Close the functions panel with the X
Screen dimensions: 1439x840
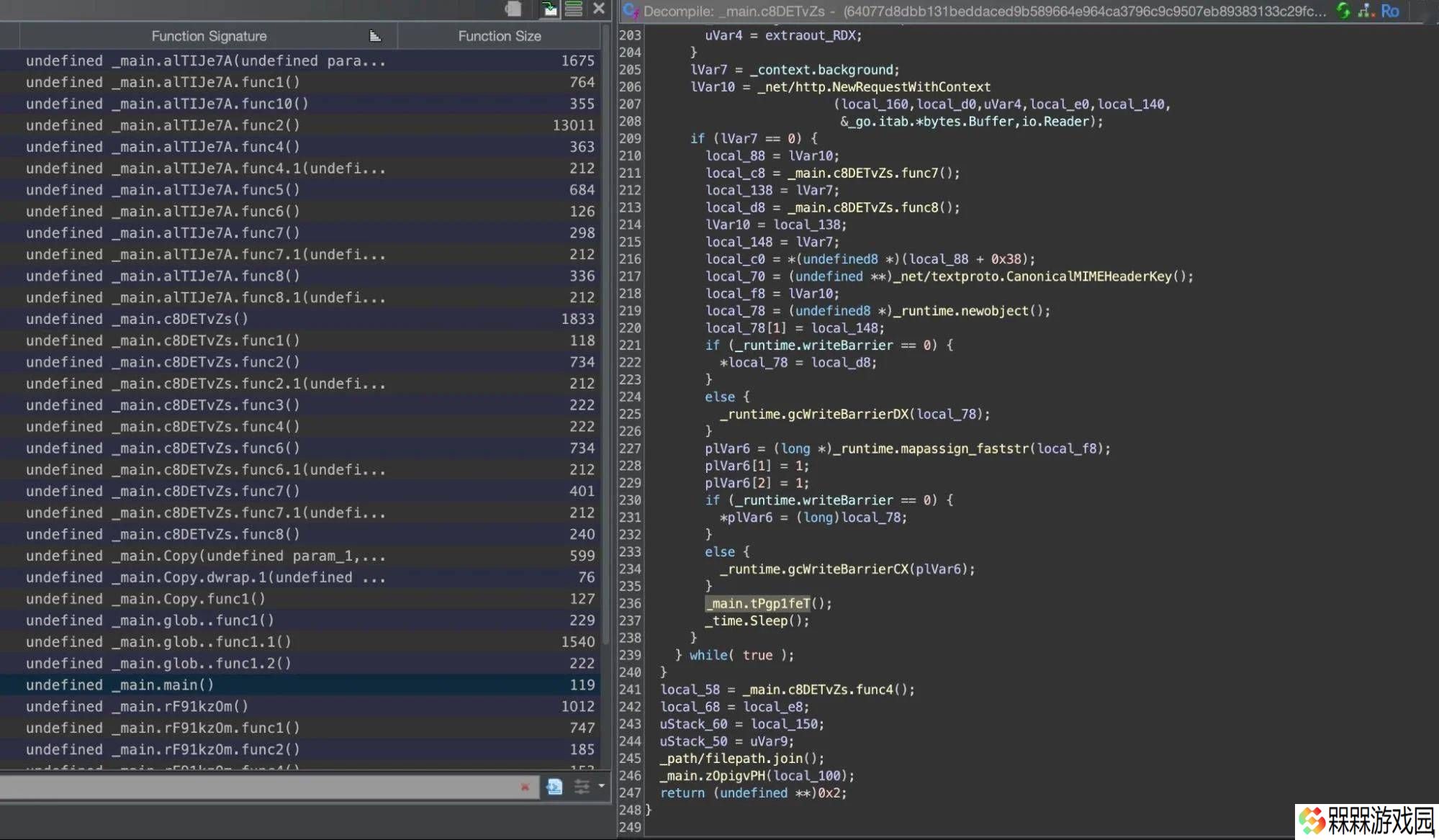(x=599, y=9)
